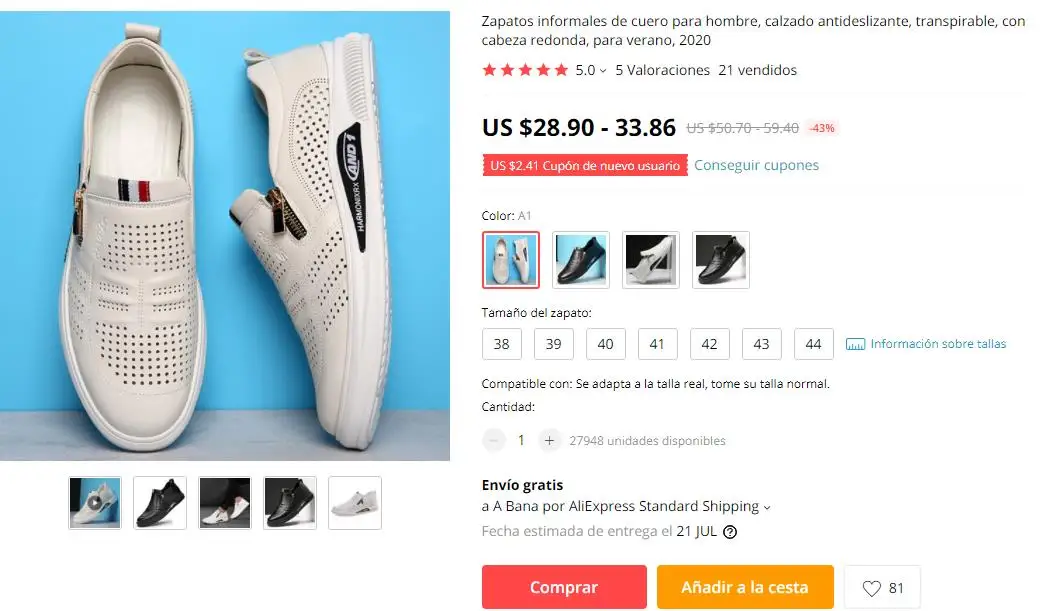Expand AliExpress Standard Shipping options

tap(767, 507)
